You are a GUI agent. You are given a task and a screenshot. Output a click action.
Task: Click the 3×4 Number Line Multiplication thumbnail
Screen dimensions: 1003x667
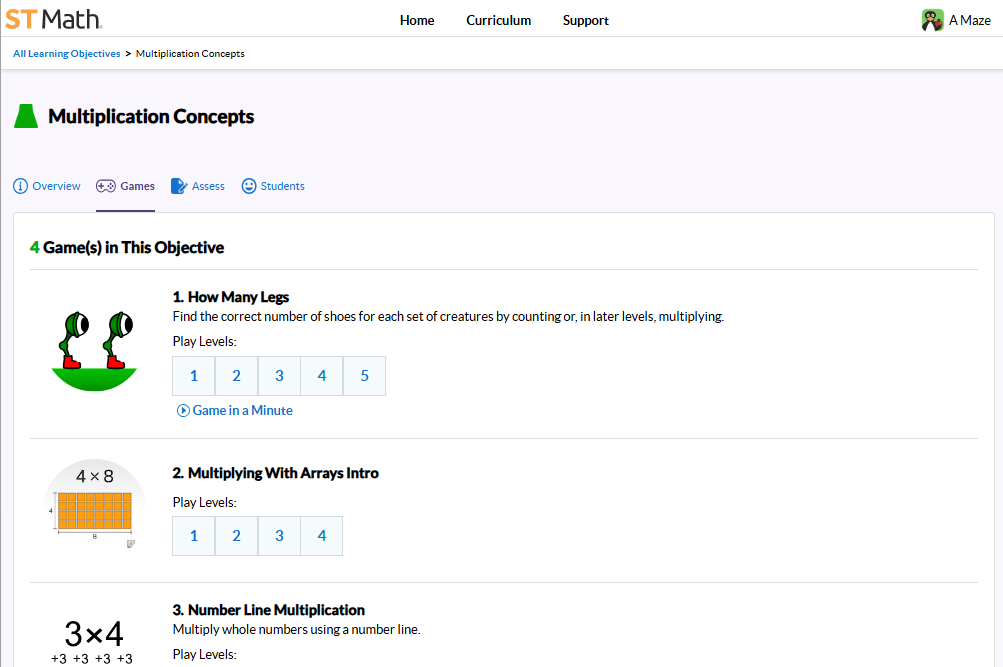click(x=94, y=638)
